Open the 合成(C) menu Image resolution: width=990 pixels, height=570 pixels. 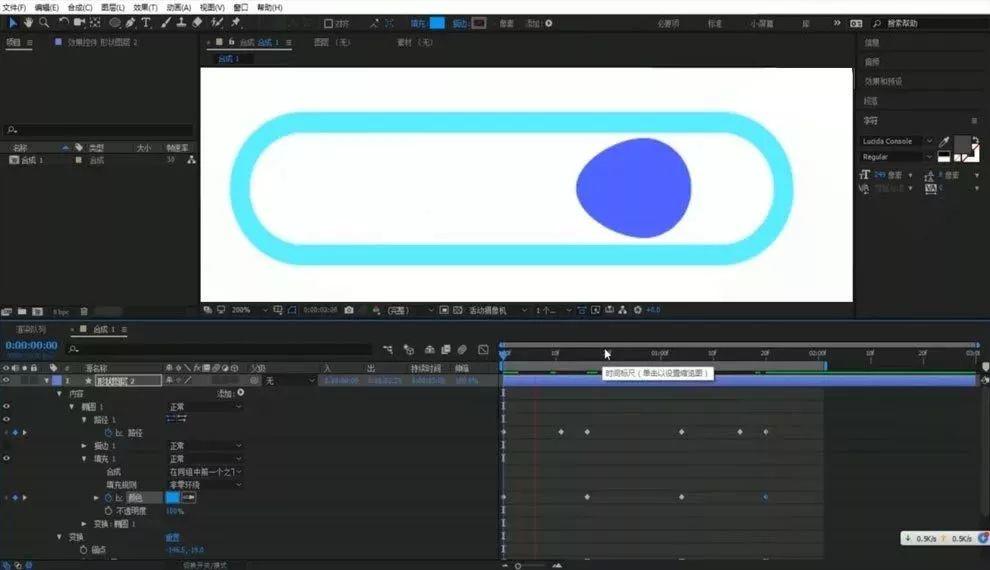click(x=80, y=8)
